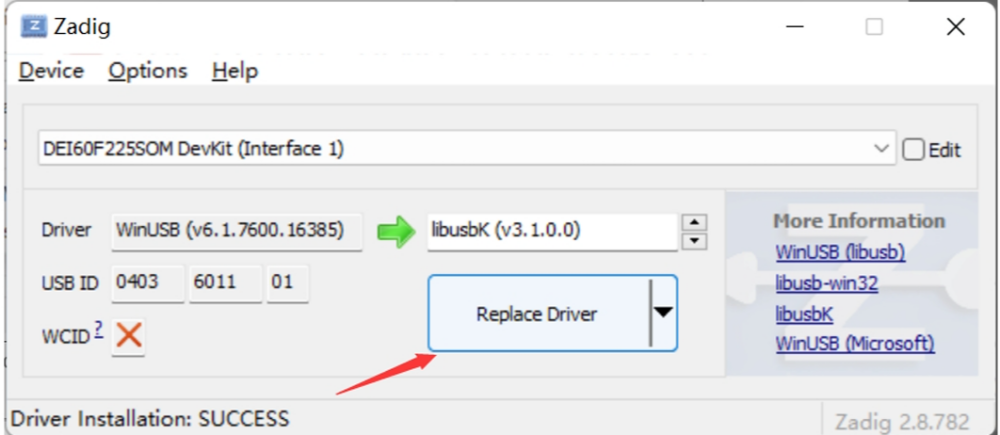Close the Zadig window
Viewport: 1000px width, 435px height.
(955, 27)
